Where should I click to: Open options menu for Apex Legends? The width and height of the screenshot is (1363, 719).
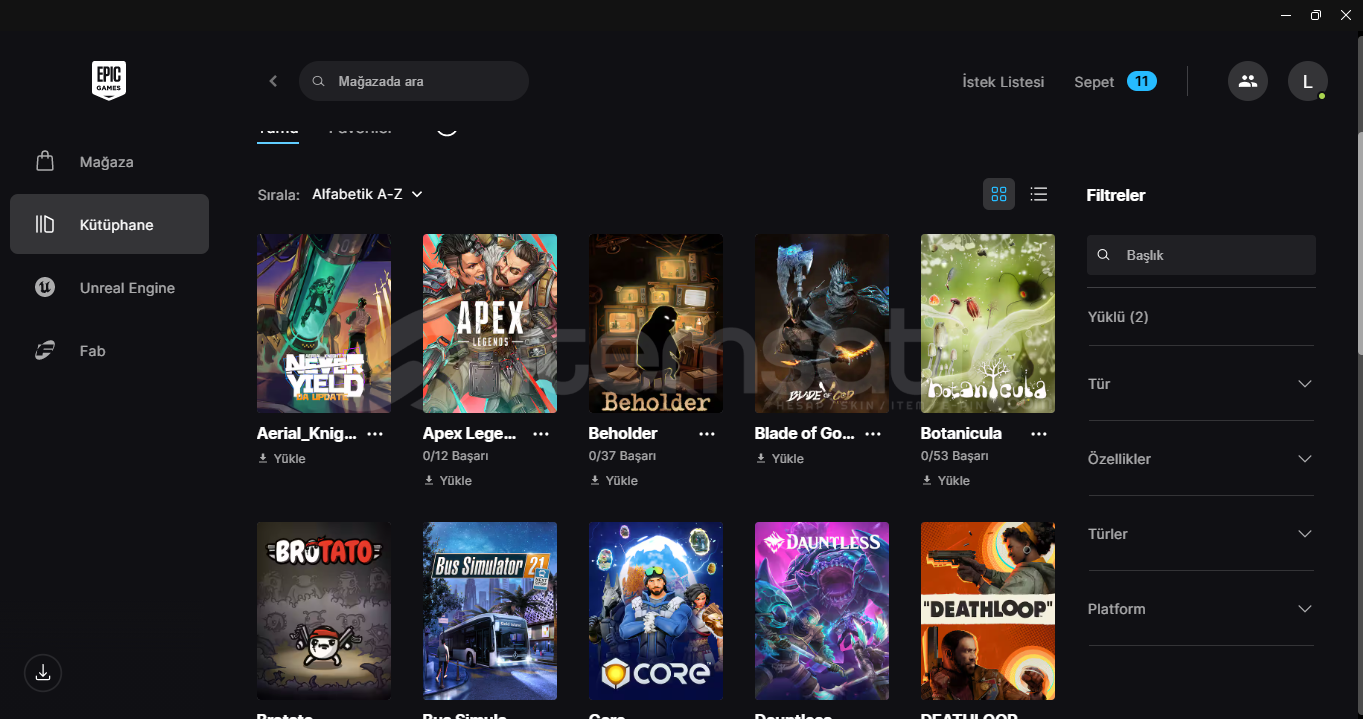[541, 434]
